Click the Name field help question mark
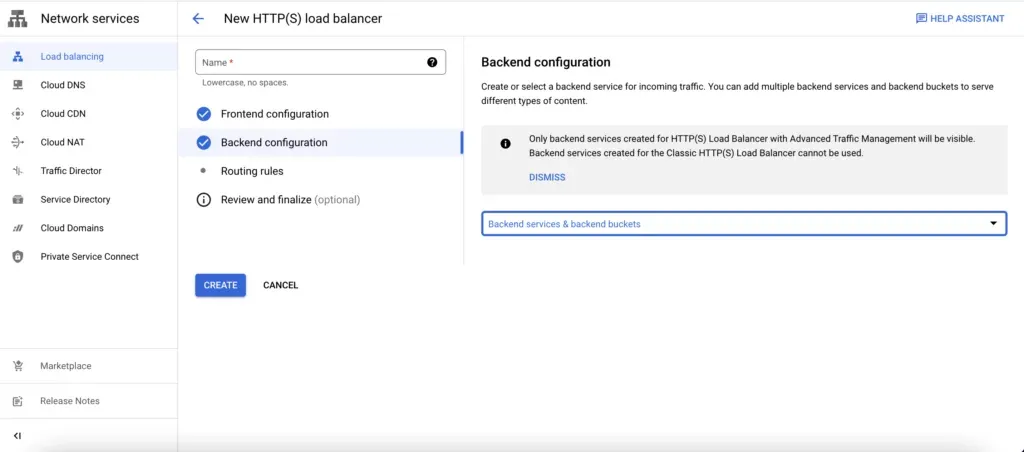 click(432, 62)
